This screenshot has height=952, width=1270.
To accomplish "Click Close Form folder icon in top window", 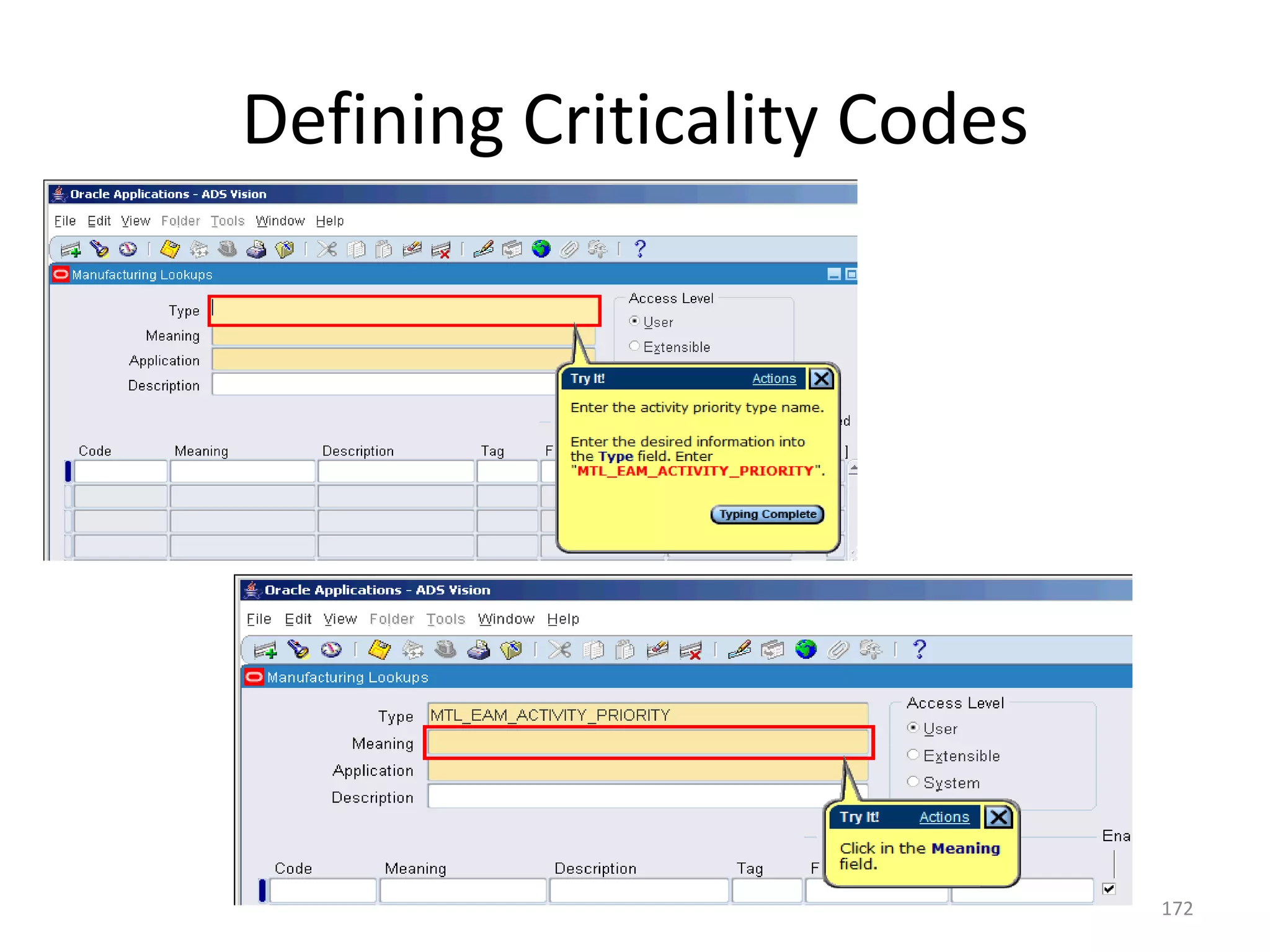I will (x=285, y=249).
